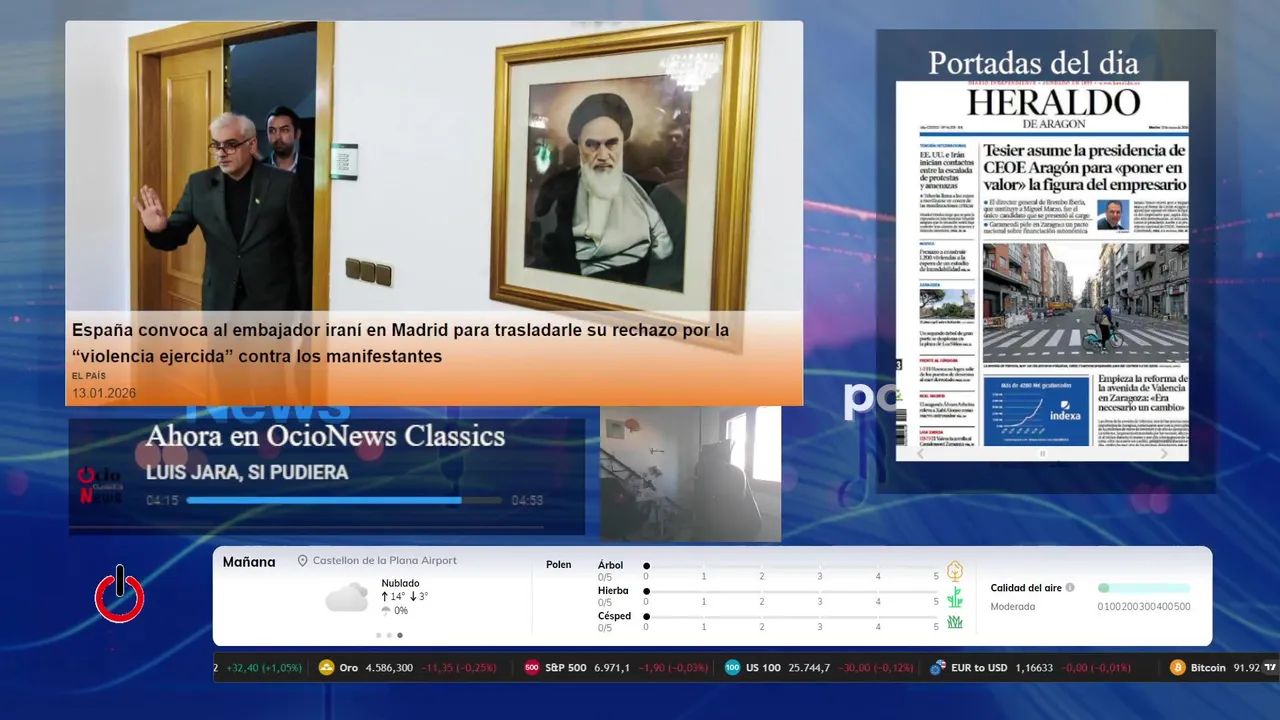The image size is (1280, 720).
Task: Click the cloudy weather icon
Action: pyautogui.click(x=346, y=598)
